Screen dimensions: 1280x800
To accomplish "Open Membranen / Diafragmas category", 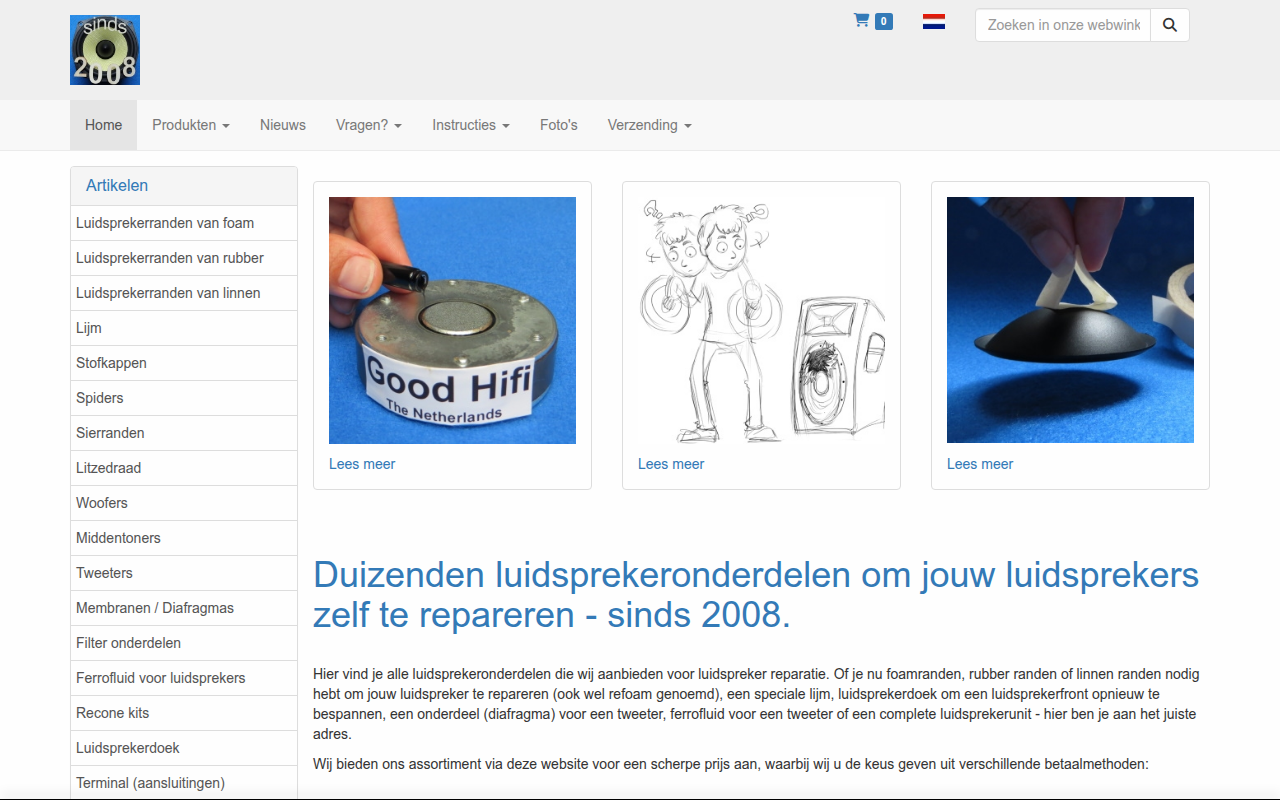I will click(x=184, y=608).
